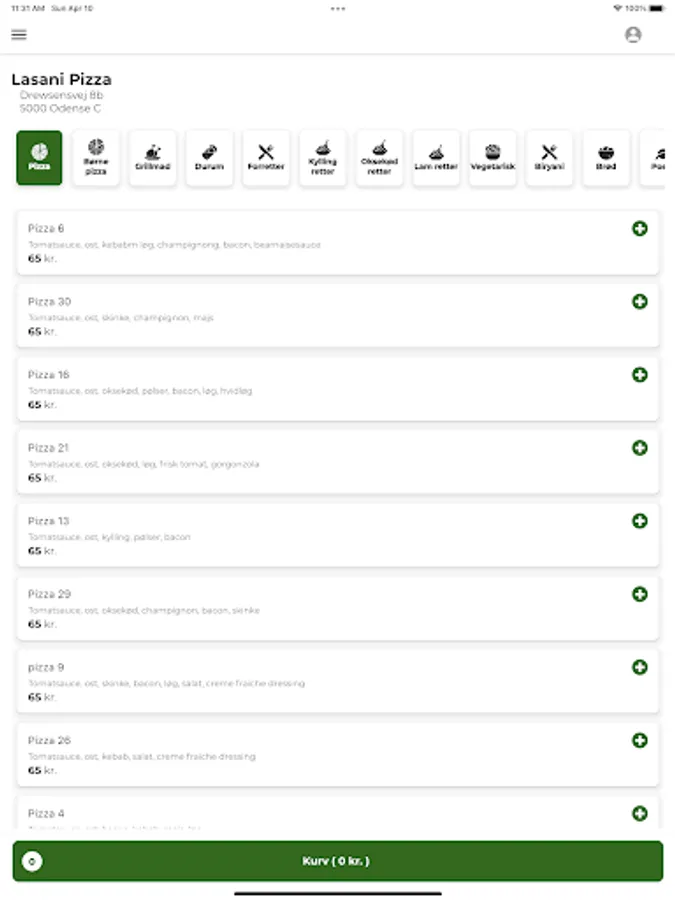This screenshot has width=675, height=900.
Task: Open the Kylling retter category
Action: pyautogui.click(x=323, y=158)
